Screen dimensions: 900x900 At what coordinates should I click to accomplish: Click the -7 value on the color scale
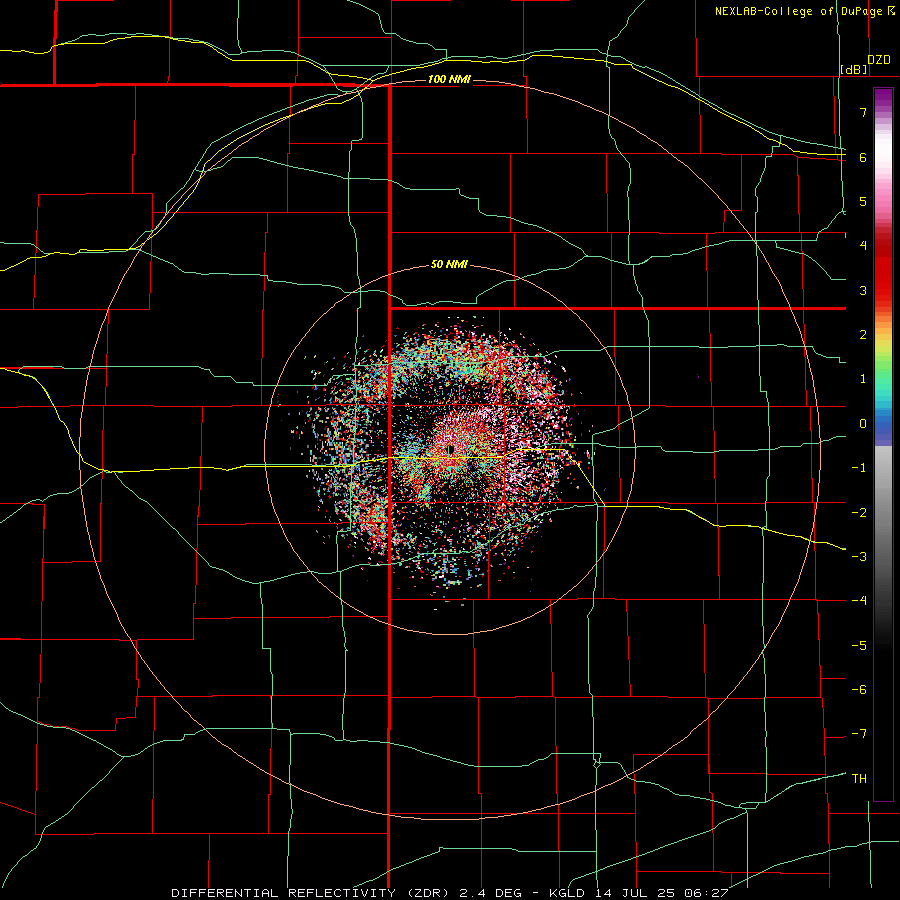tap(859, 734)
